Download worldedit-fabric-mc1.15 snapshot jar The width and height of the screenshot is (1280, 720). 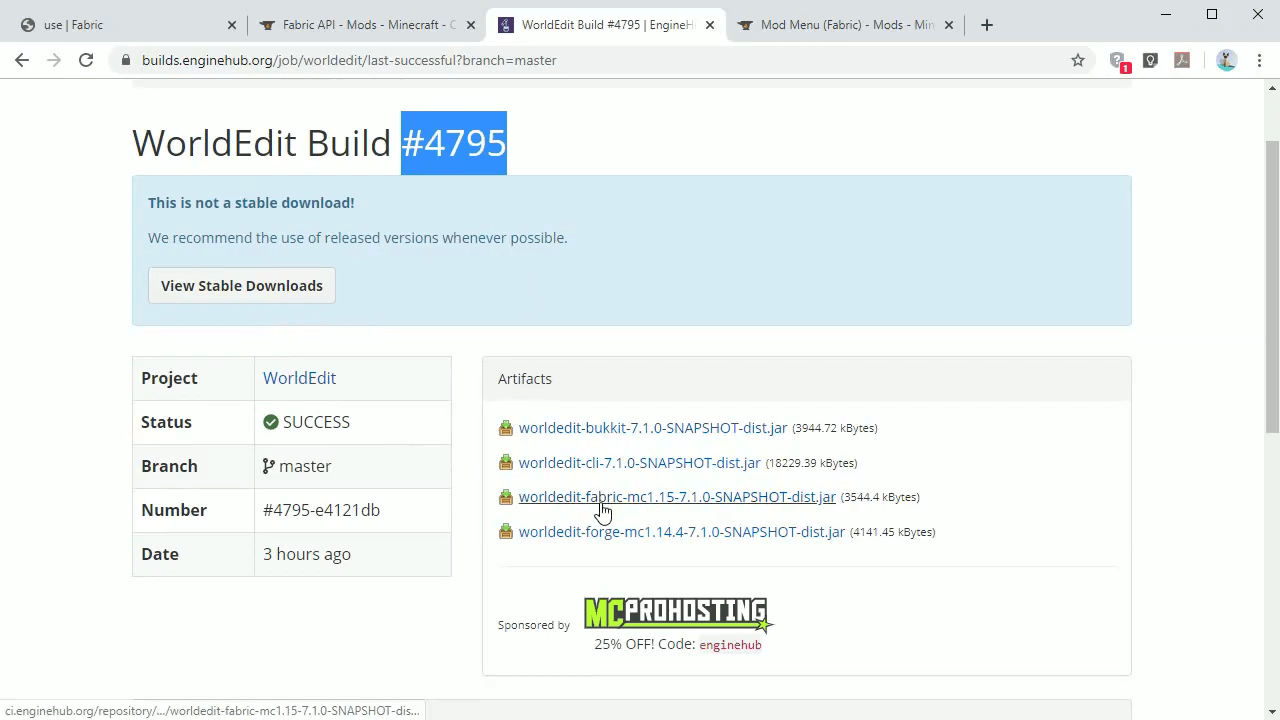677,497
